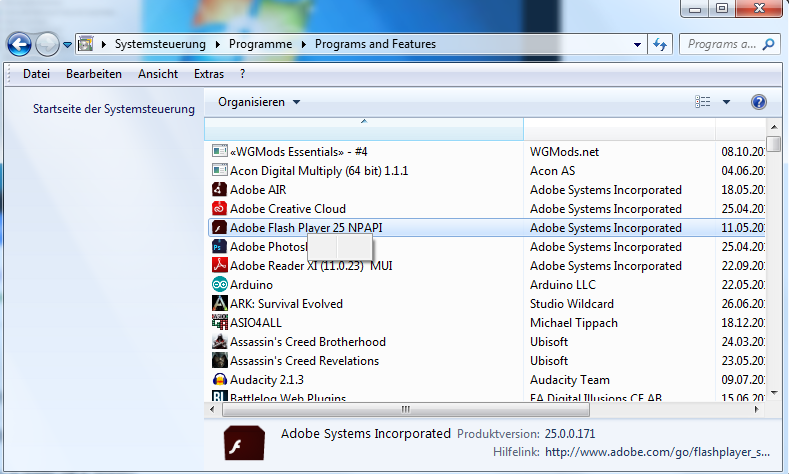Go back with the blue arrow button
The width and height of the screenshot is (789, 474).
click(19, 45)
